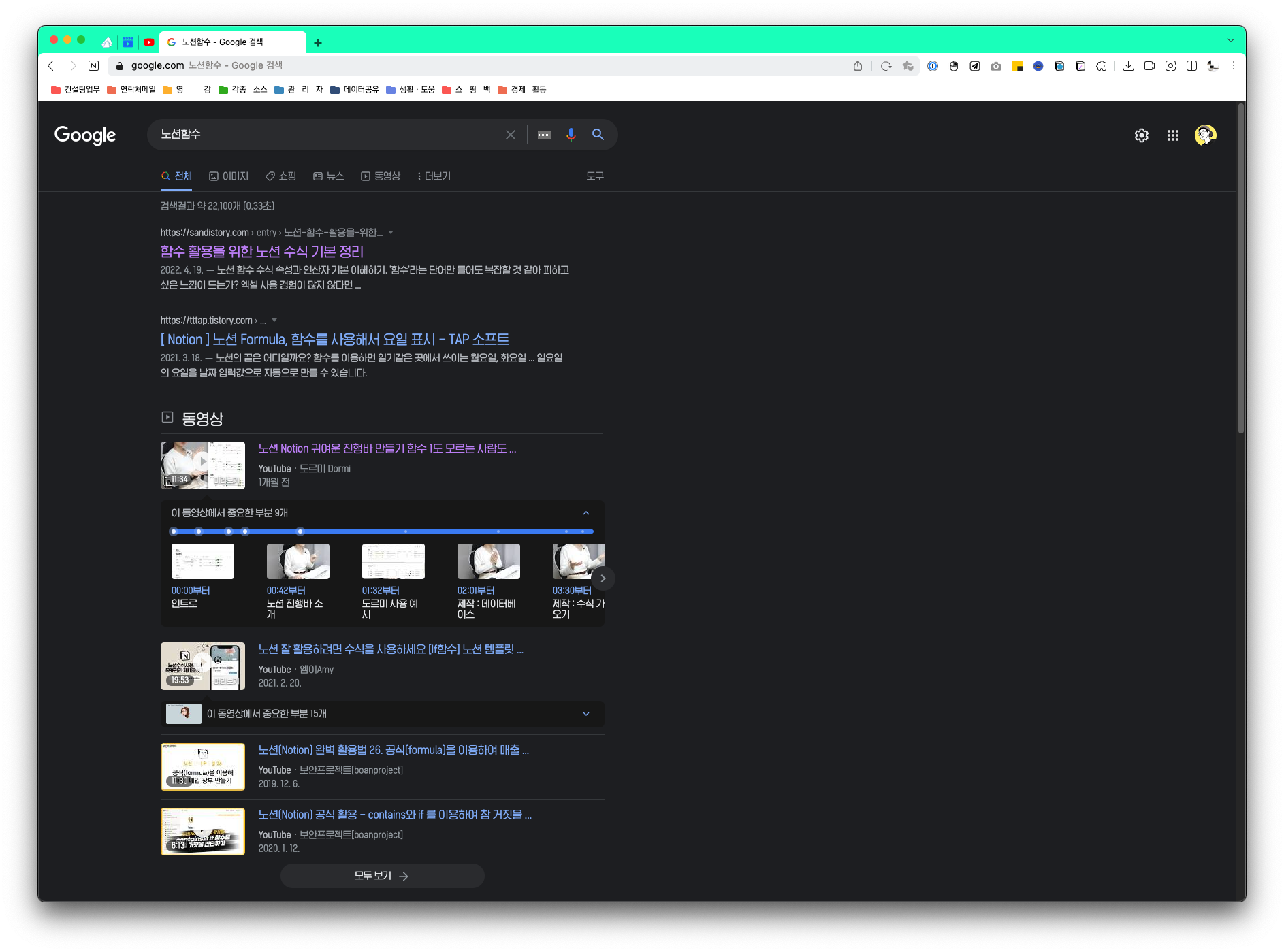Play key moment 02:01부터 제작 : 데이터베이스

(489, 580)
